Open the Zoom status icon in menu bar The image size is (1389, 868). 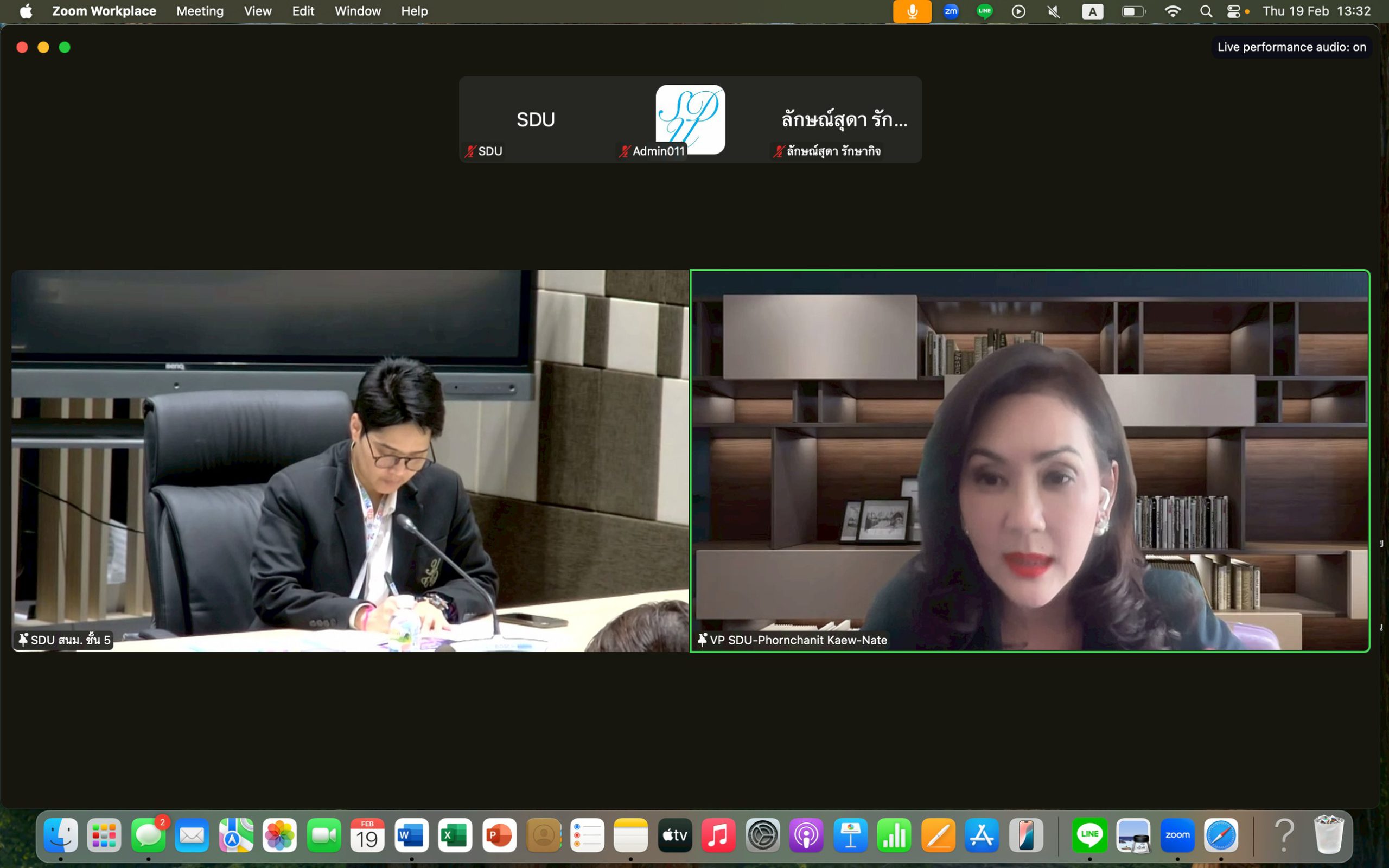(x=951, y=11)
